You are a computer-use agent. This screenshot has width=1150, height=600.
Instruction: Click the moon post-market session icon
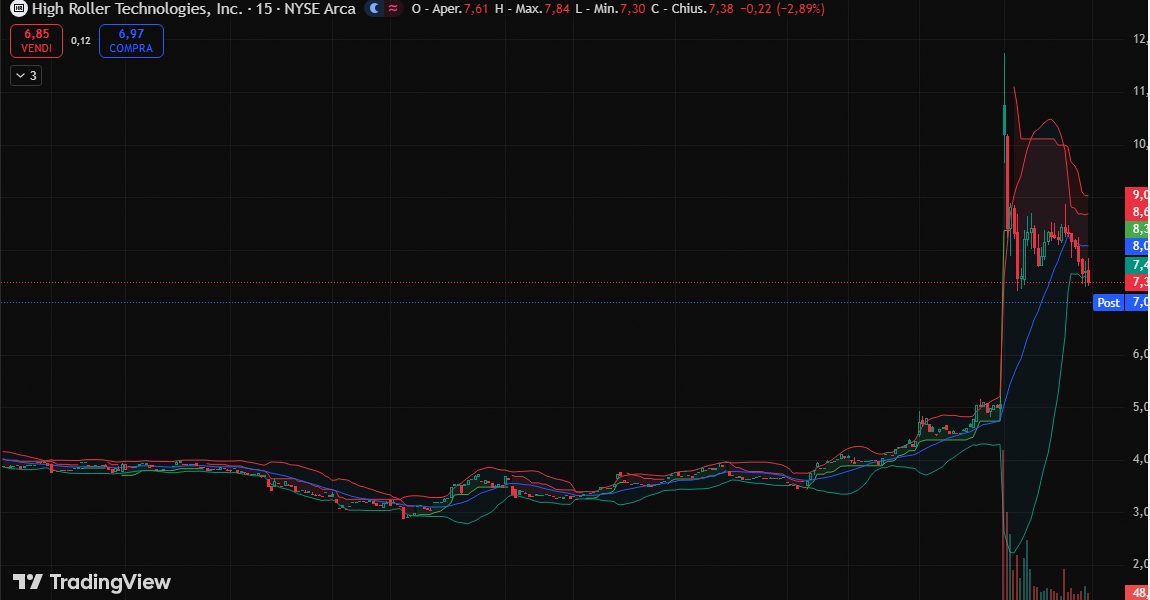tap(375, 9)
